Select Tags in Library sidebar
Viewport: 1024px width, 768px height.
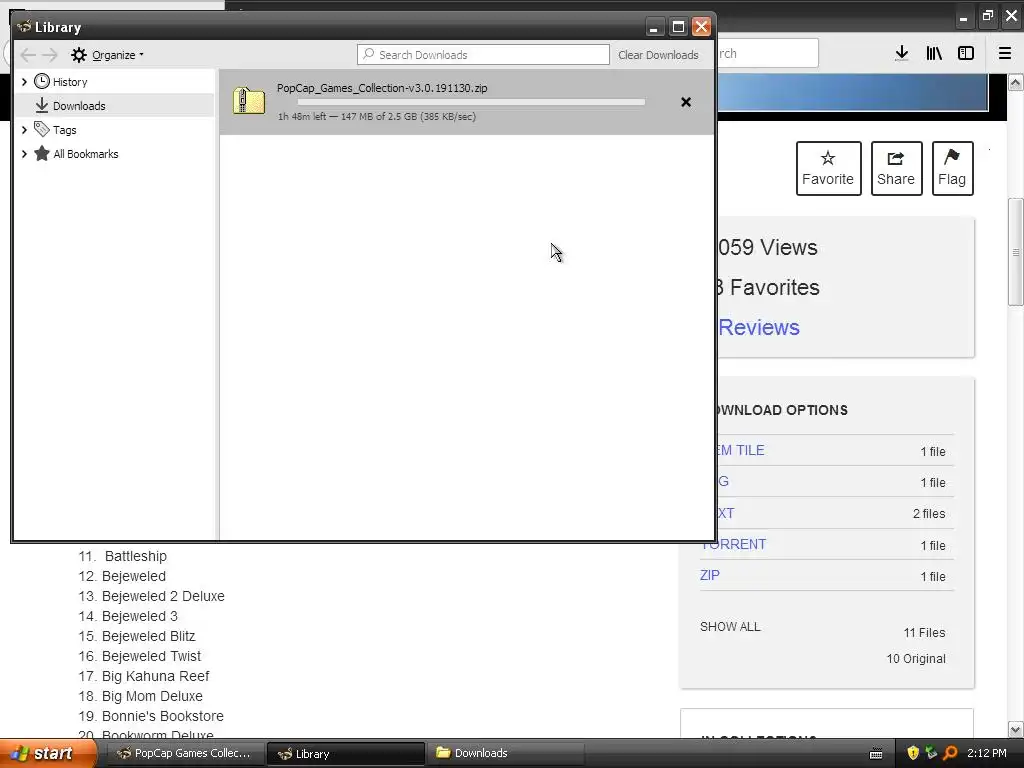coord(65,130)
